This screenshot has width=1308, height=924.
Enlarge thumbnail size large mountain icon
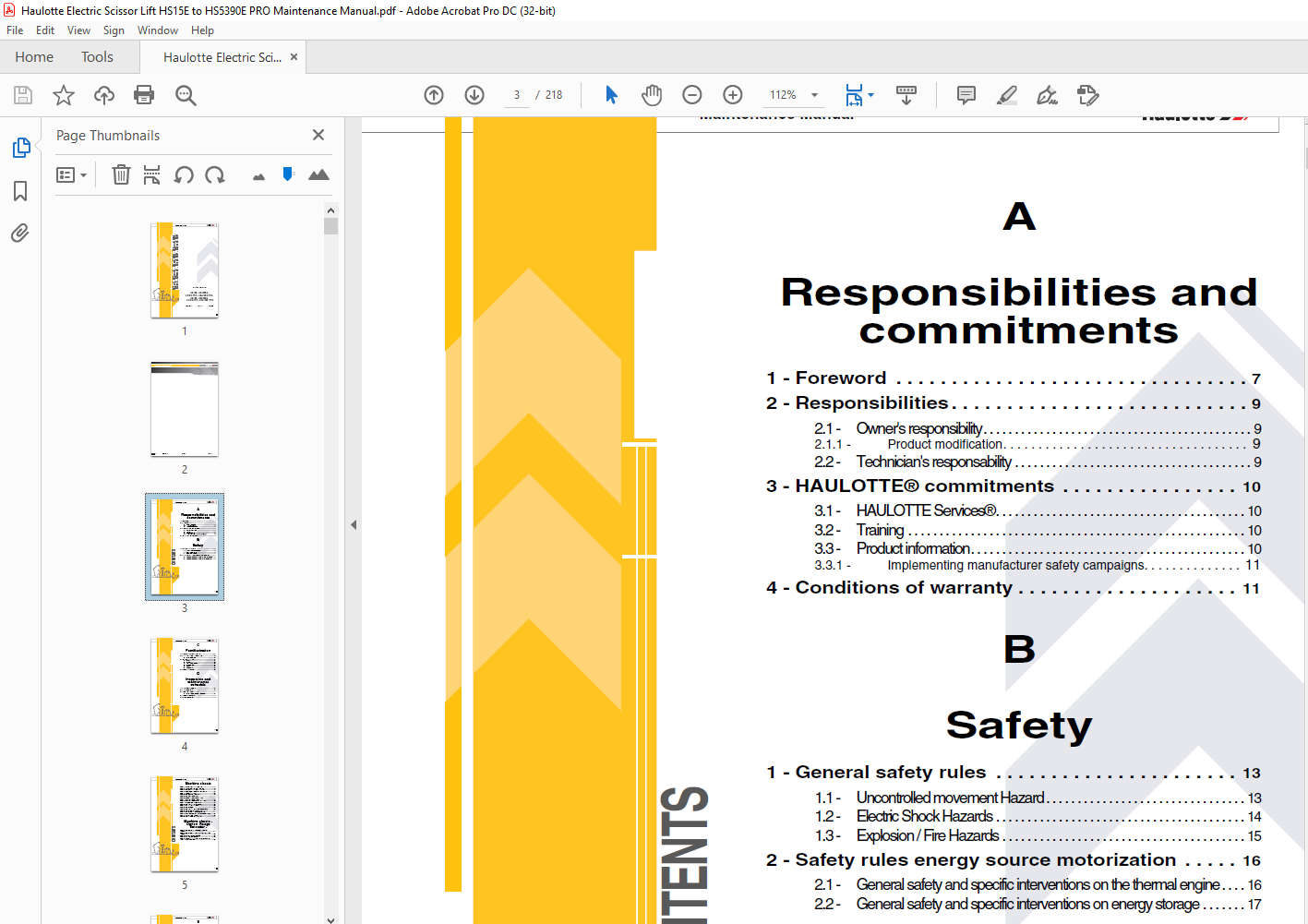tap(318, 174)
